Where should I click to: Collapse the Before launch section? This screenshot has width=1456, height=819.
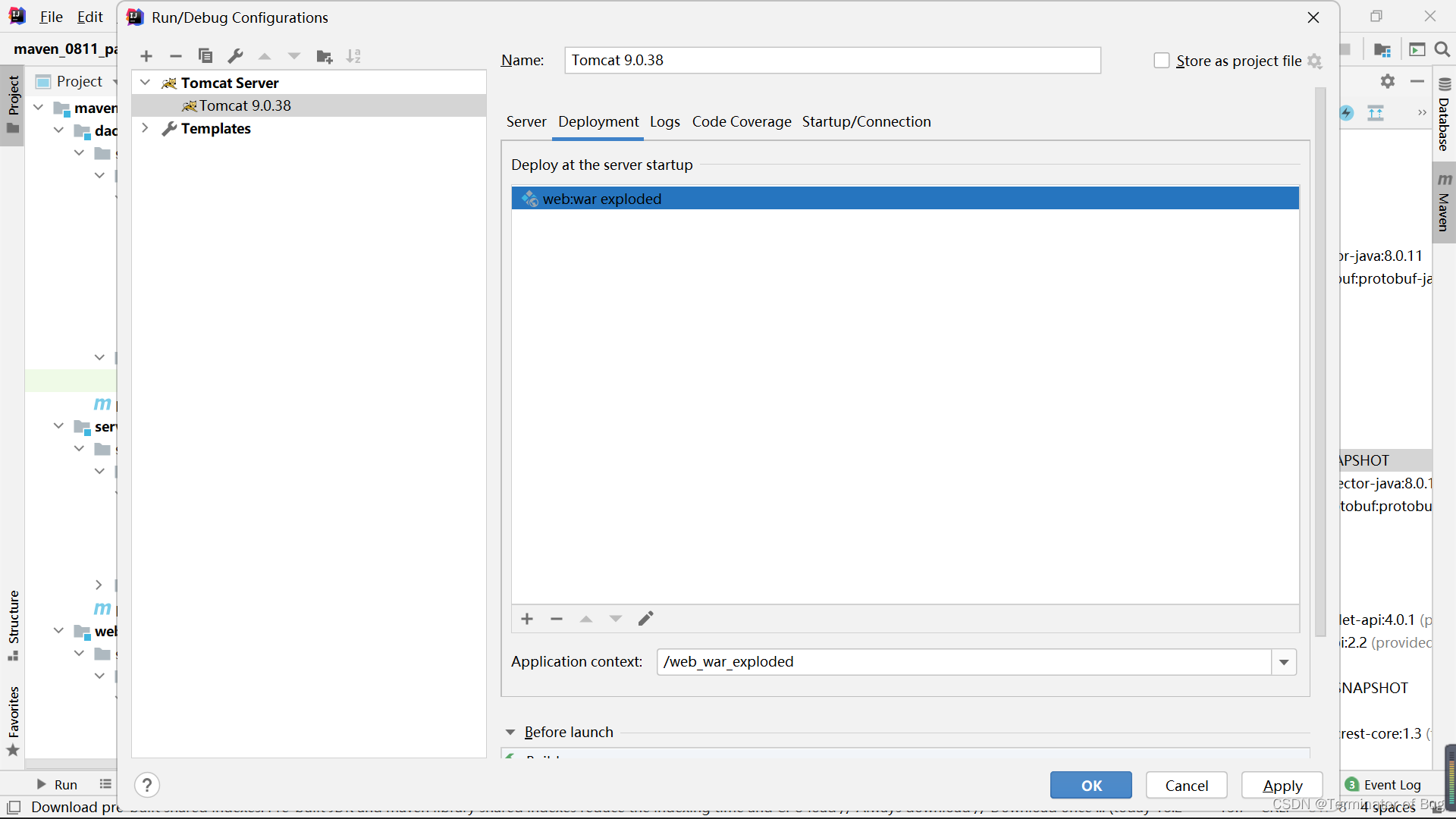[510, 732]
